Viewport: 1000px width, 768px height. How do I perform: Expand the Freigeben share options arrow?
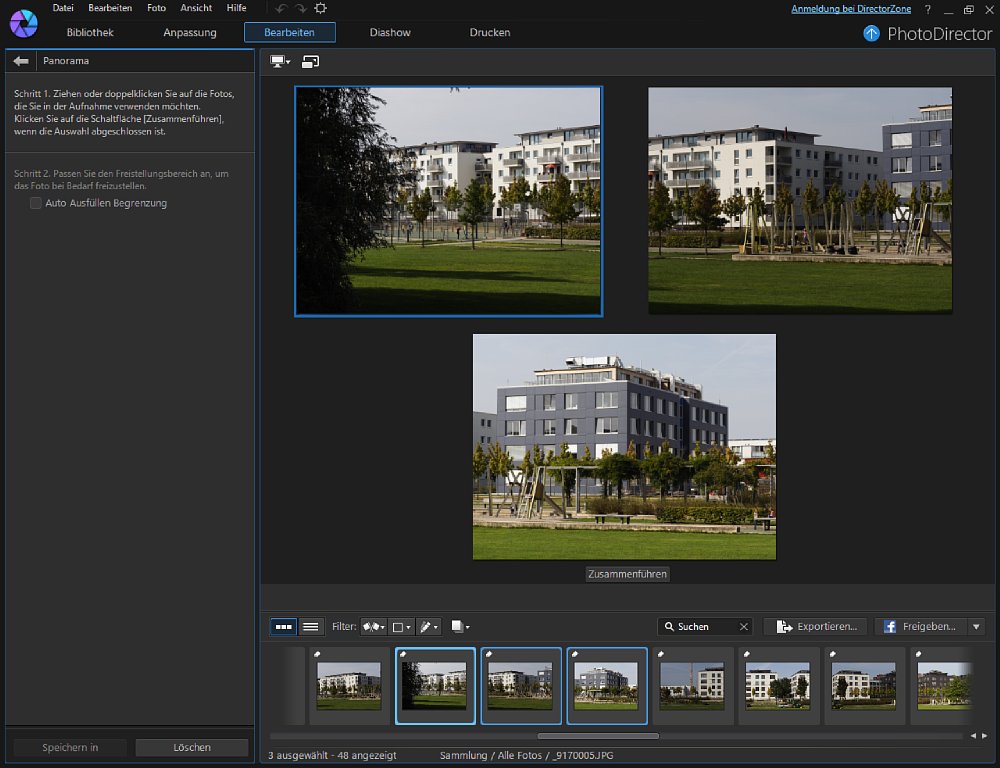coord(976,626)
